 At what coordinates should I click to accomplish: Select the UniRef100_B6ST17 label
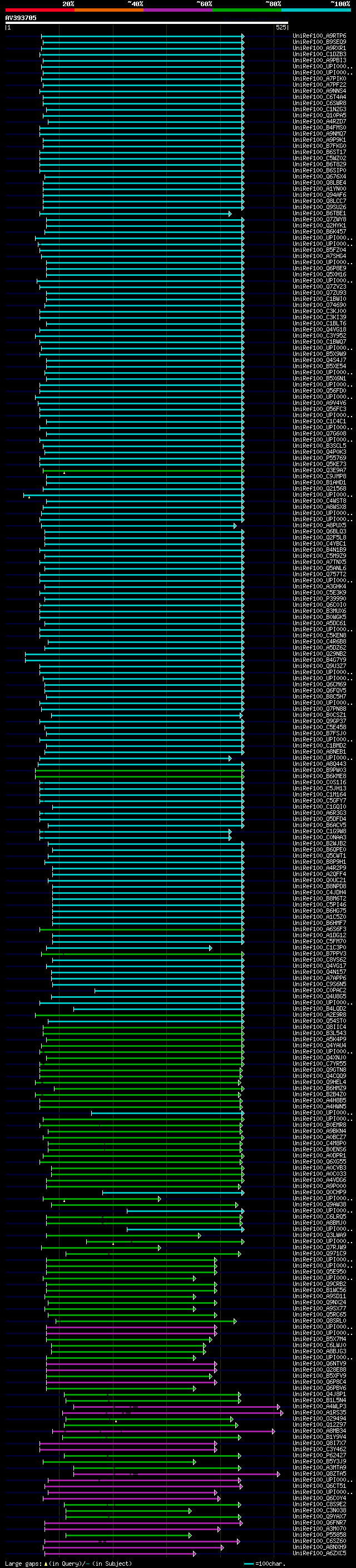tap(319, 152)
